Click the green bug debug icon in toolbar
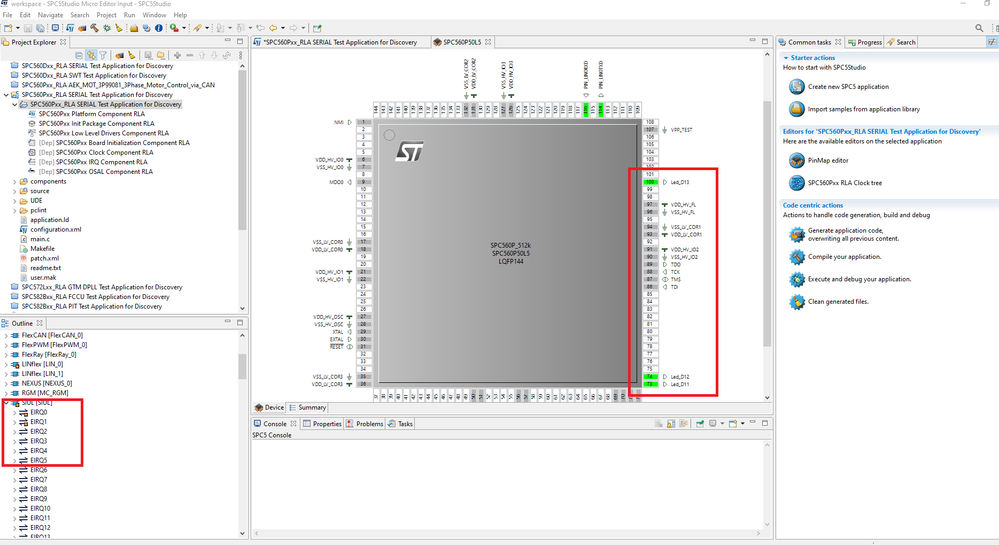Image resolution: width=999 pixels, height=545 pixels. click(x=106, y=28)
